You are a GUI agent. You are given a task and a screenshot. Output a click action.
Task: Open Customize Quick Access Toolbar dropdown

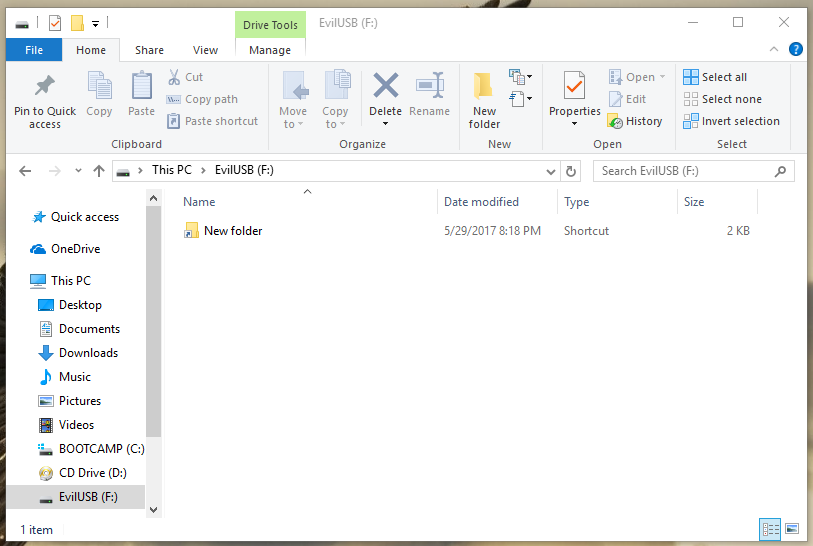[x=95, y=23]
